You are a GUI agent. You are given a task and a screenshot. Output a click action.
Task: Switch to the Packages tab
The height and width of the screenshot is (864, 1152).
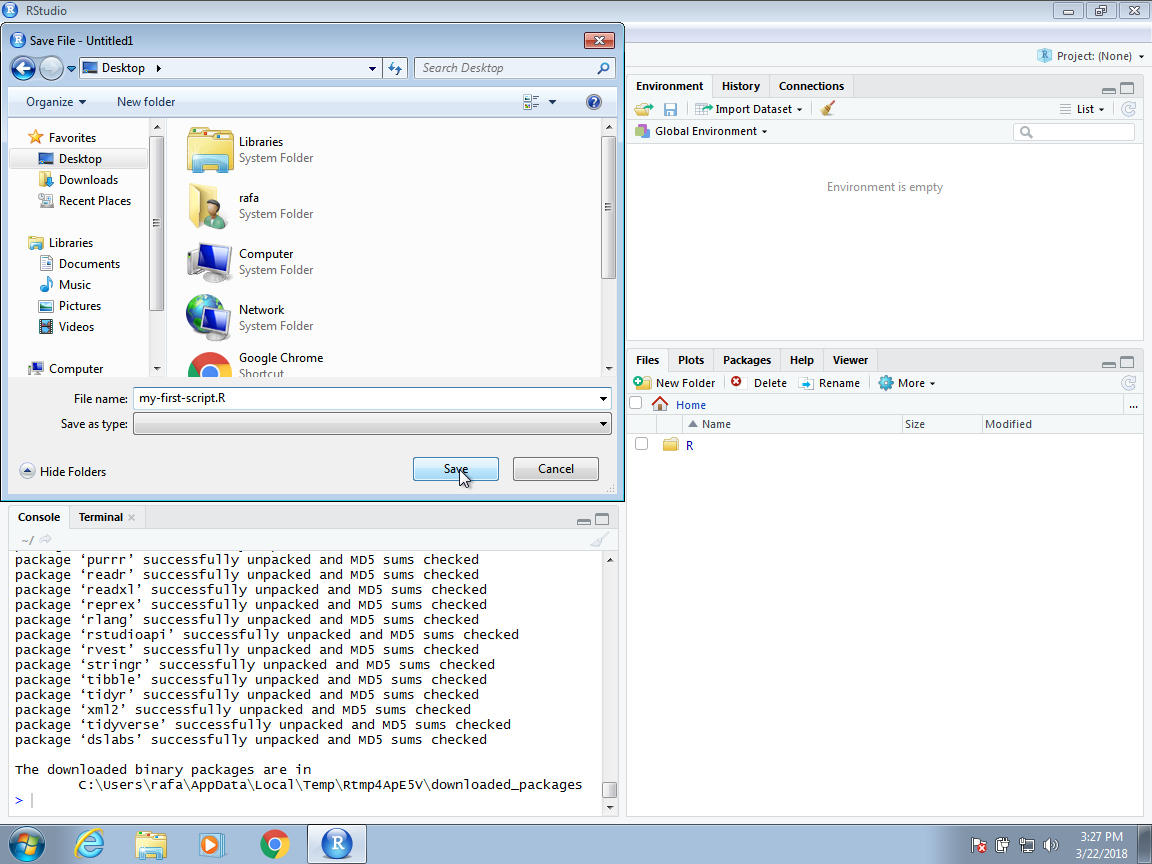click(747, 360)
